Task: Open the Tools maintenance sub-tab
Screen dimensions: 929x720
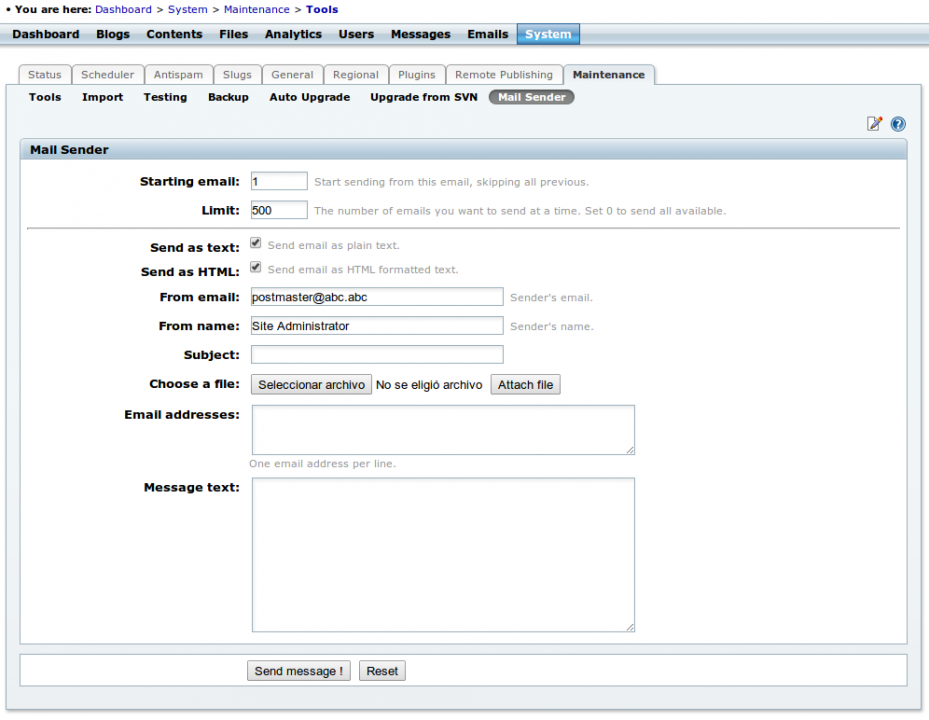Action: (x=45, y=97)
